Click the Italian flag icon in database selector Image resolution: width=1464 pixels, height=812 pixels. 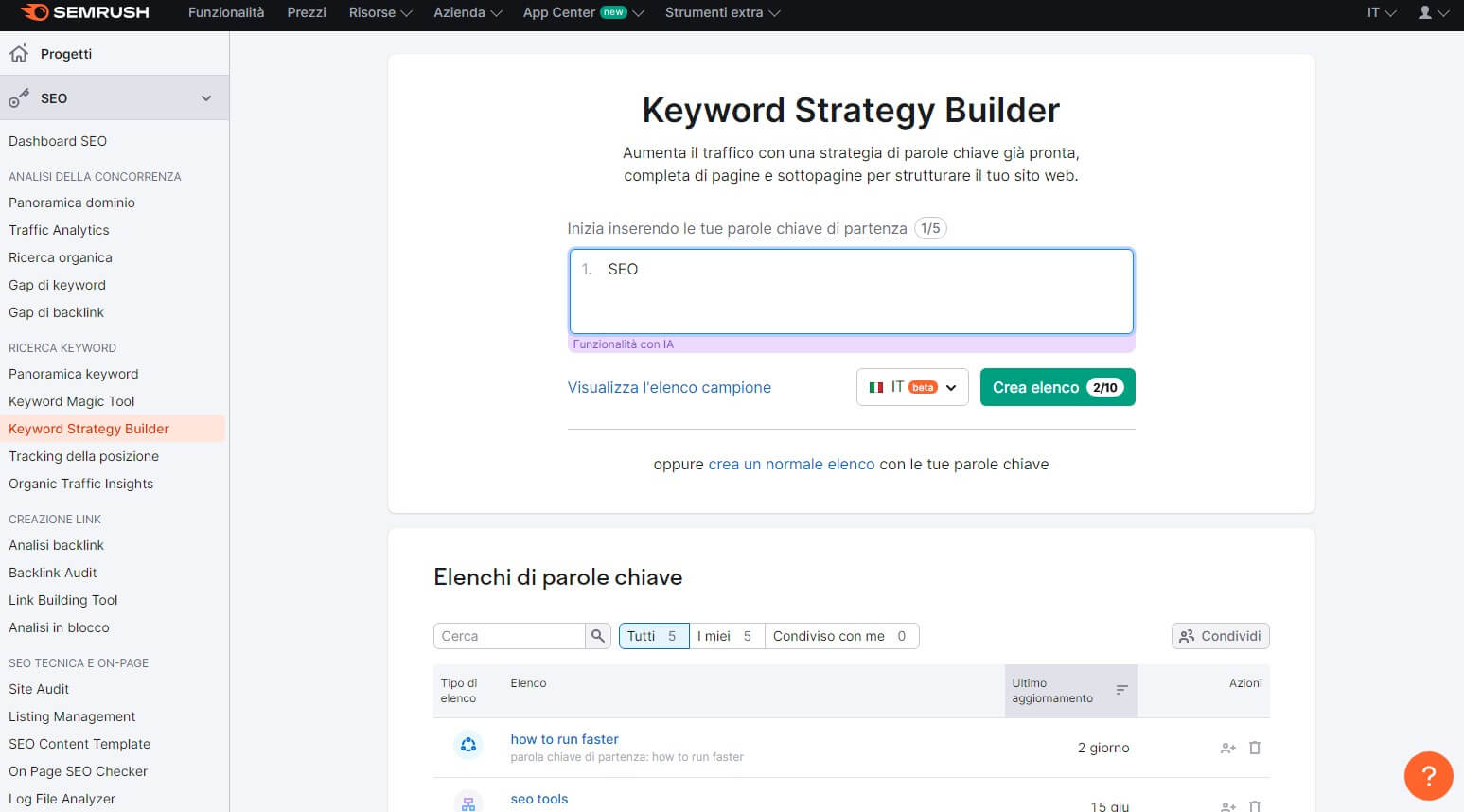click(x=876, y=387)
